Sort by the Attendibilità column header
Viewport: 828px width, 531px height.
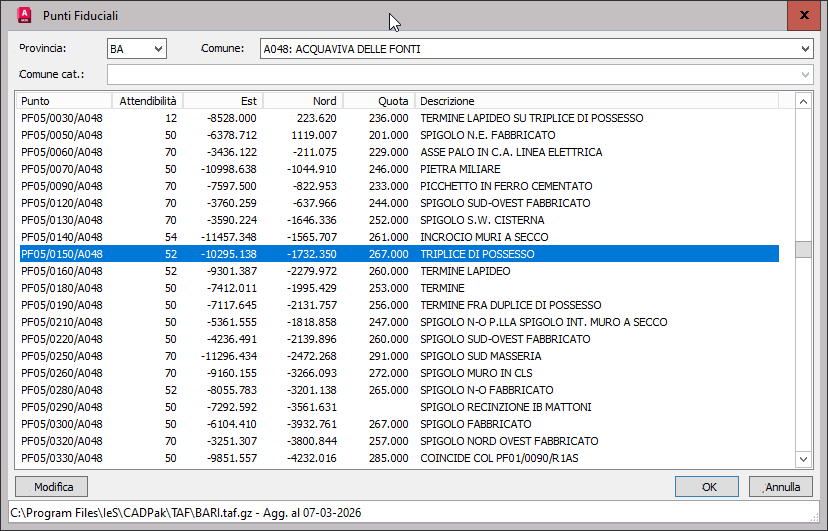pyautogui.click(x=147, y=101)
